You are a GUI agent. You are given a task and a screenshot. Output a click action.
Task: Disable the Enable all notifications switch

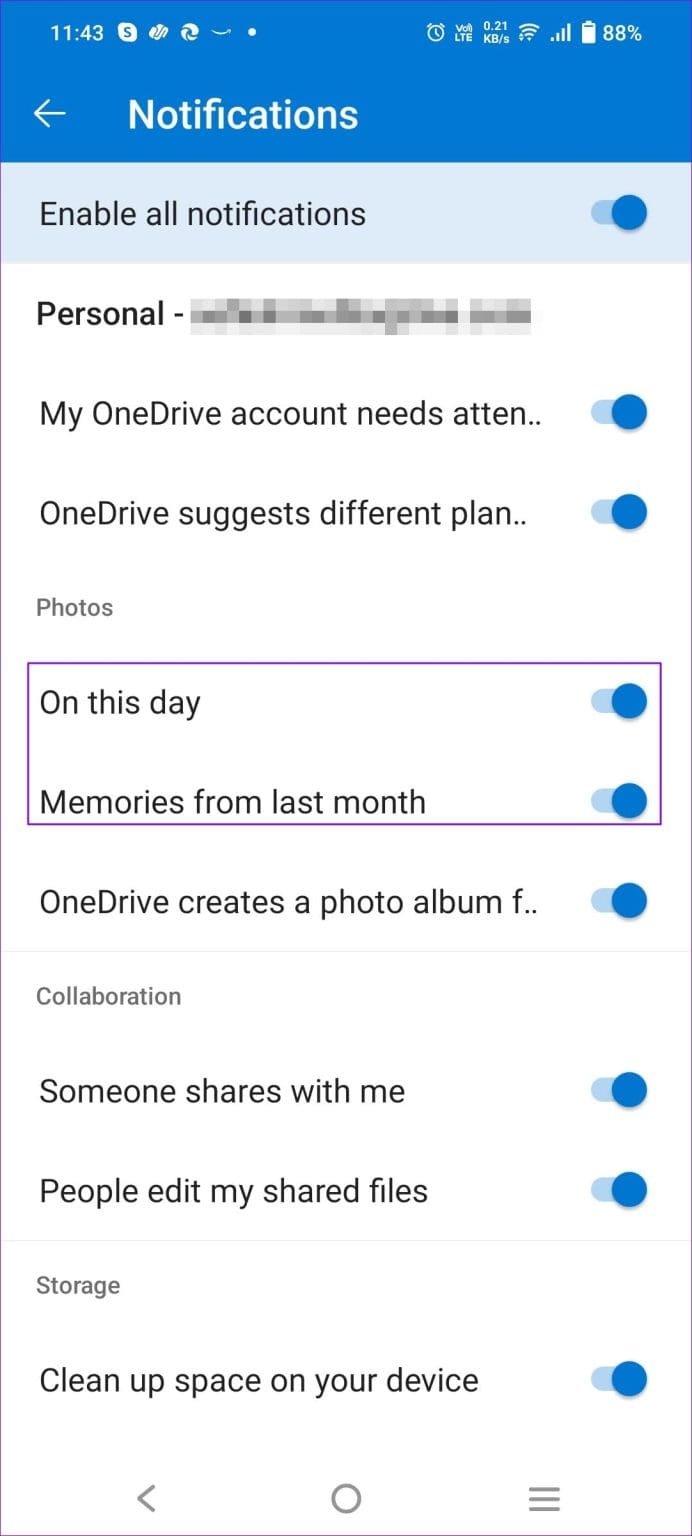tap(617, 212)
